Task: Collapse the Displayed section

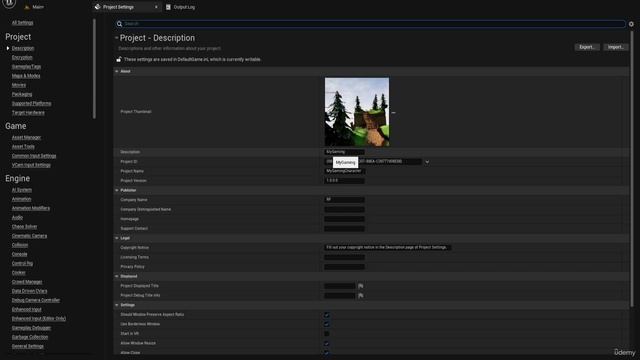Action: pos(117,276)
